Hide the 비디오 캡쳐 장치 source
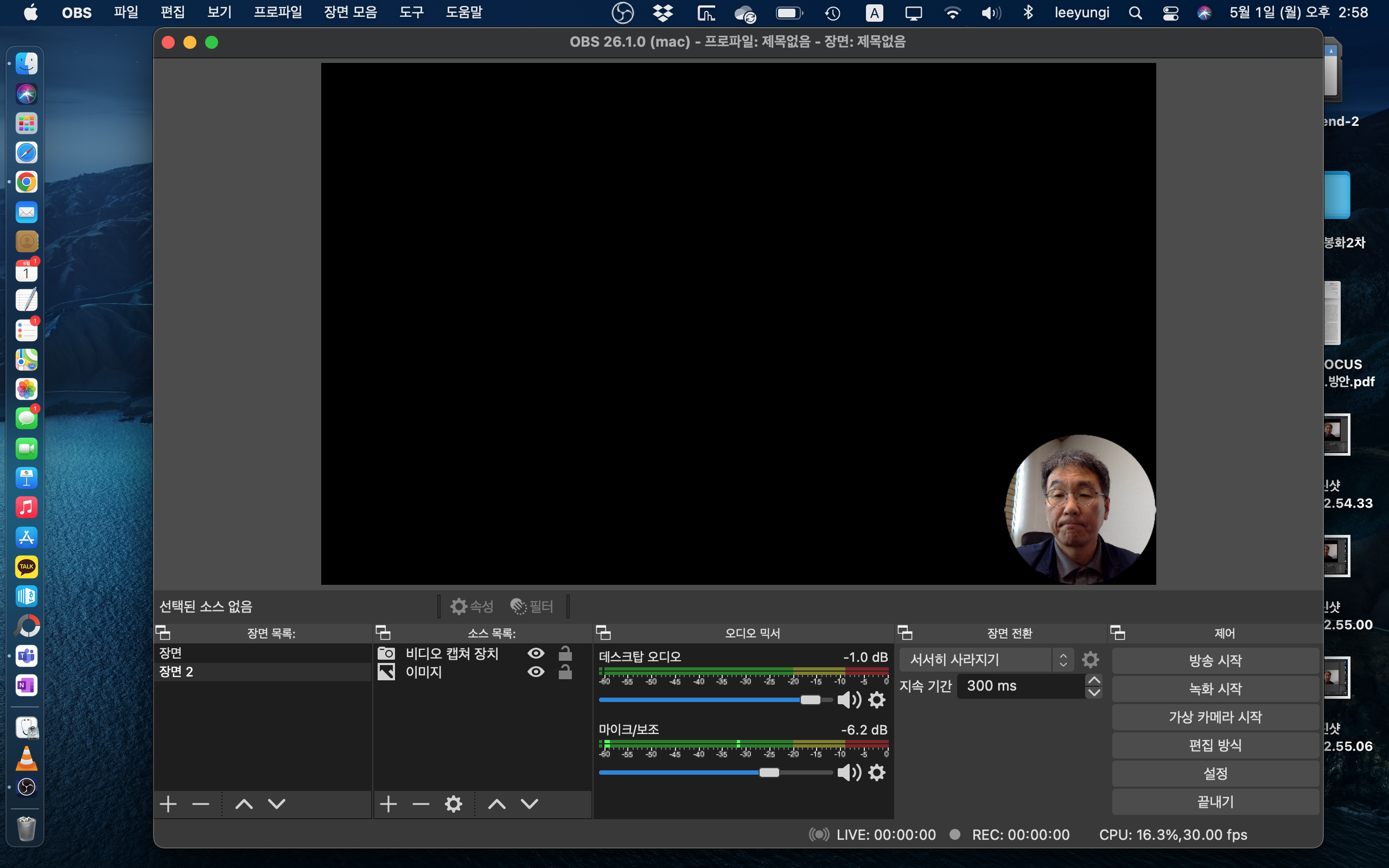Screen dimensions: 1389x868 tap(536, 653)
